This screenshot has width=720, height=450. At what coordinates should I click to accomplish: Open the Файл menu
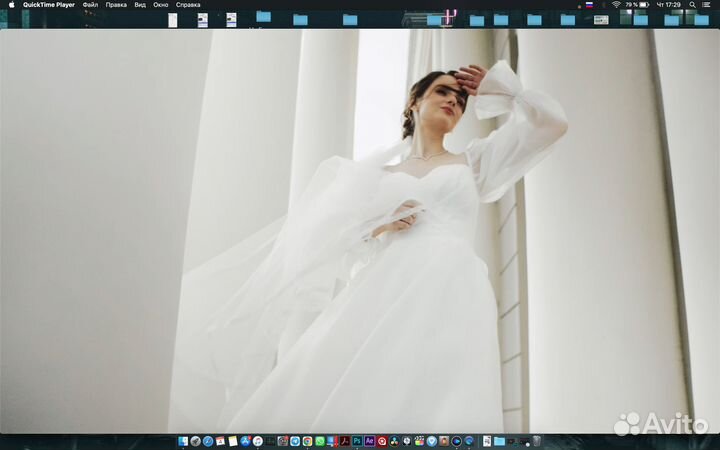click(90, 5)
